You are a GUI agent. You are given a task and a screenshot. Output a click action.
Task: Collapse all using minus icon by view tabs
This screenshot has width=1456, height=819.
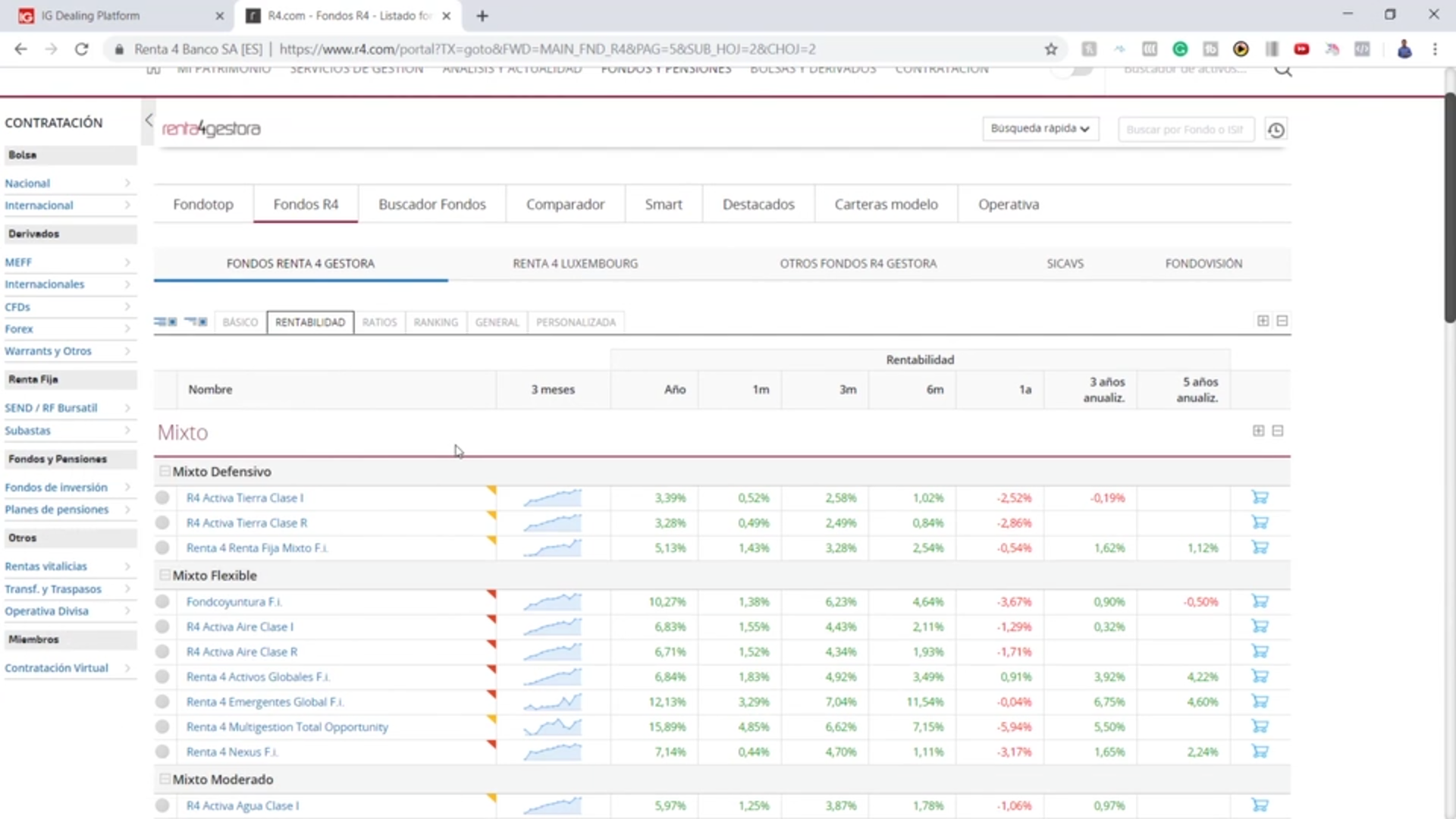(1282, 321)
